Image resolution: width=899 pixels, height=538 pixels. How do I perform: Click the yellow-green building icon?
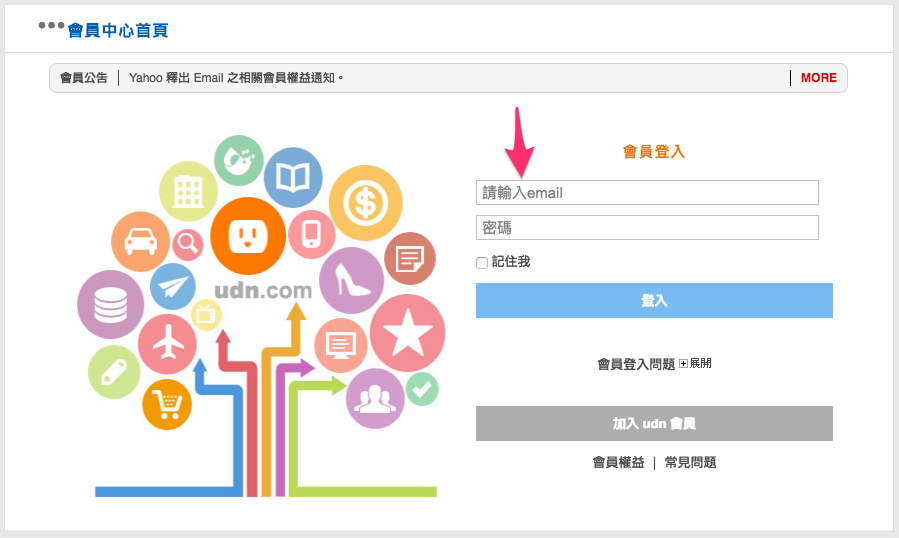pos(188,192)
